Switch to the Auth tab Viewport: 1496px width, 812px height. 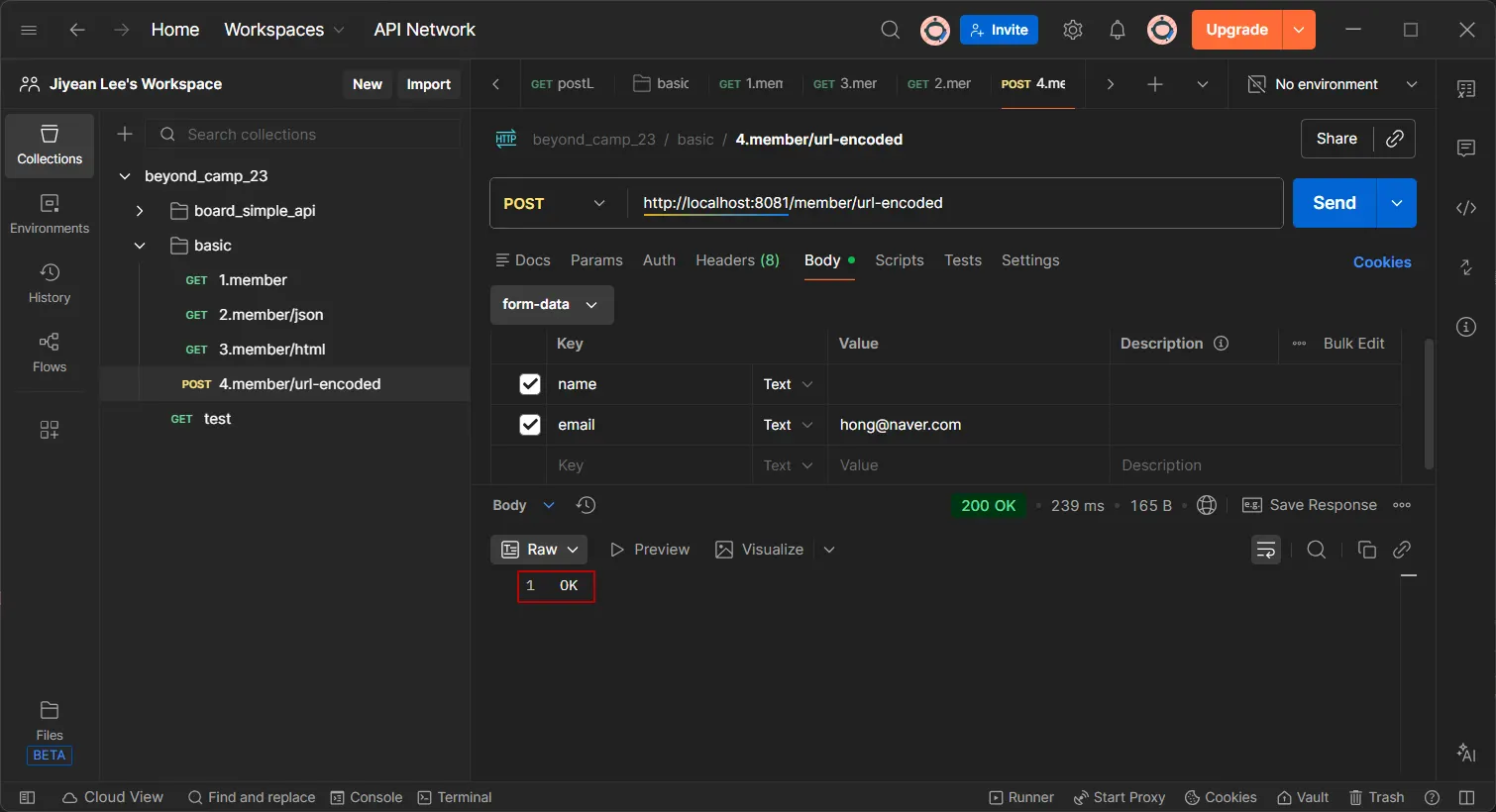(659, 260)
